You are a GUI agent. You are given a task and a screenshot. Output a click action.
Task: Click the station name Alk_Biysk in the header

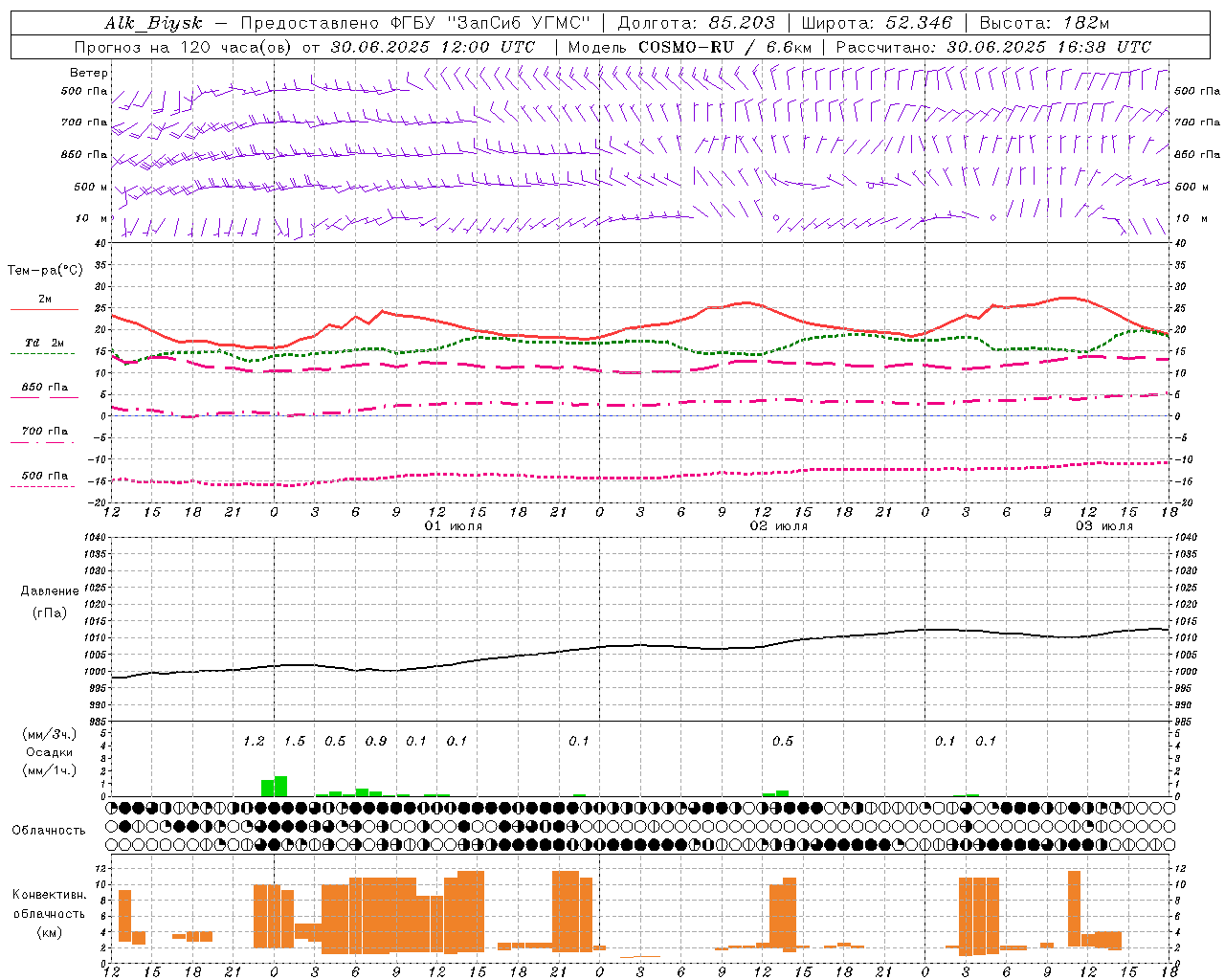pos(153,23)
